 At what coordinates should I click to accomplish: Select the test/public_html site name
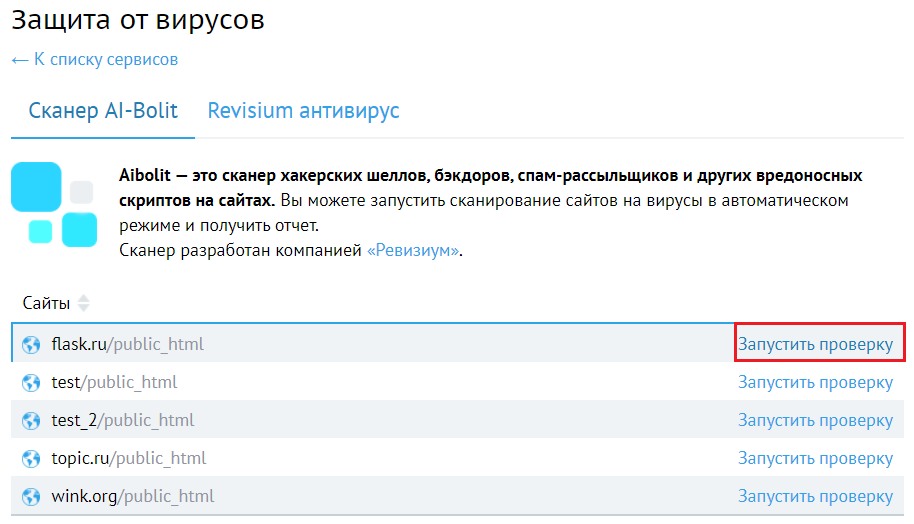pos(114,382)
